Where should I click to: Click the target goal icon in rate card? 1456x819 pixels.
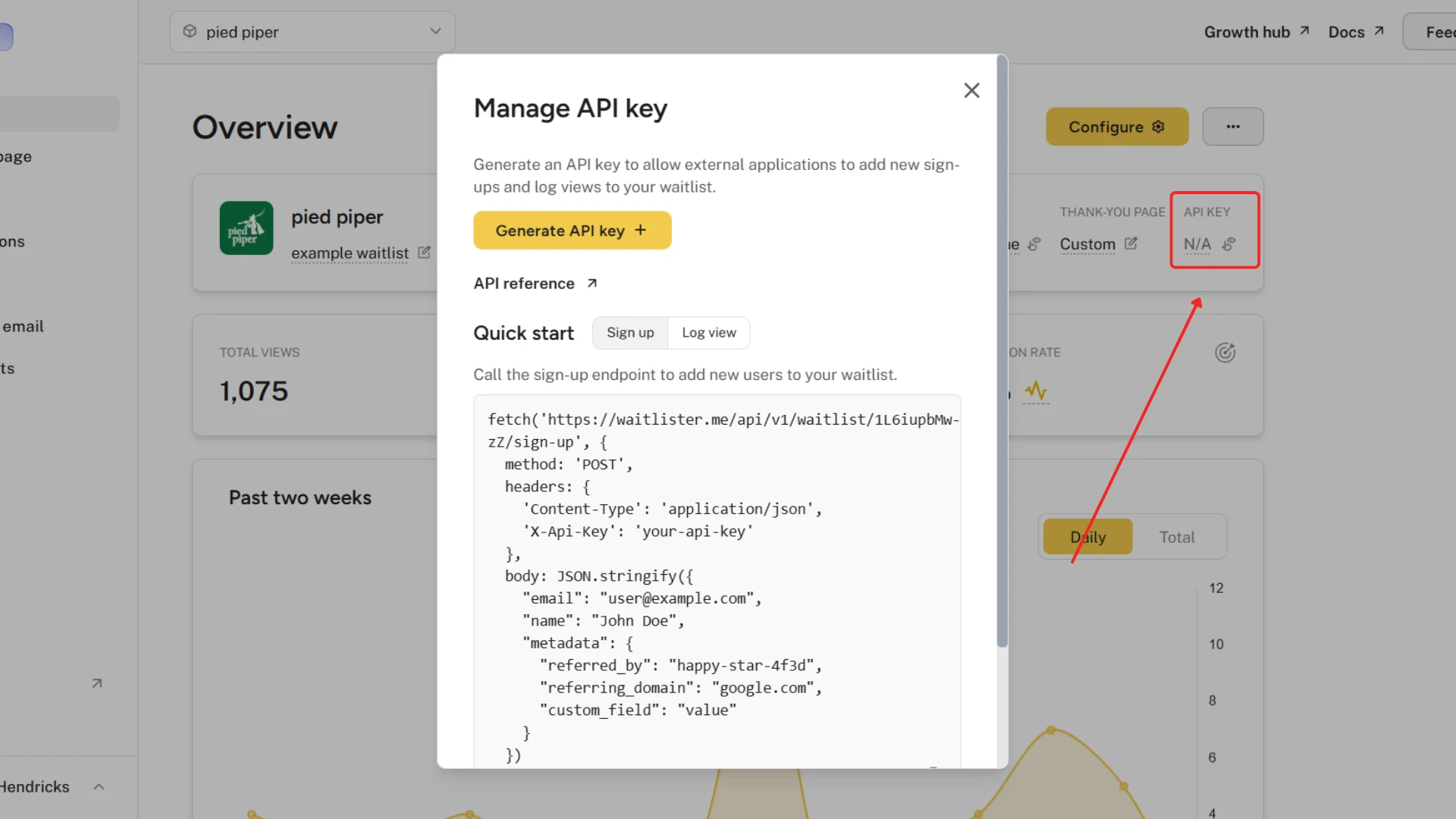pyautogui.click(x=1225, y=353)
